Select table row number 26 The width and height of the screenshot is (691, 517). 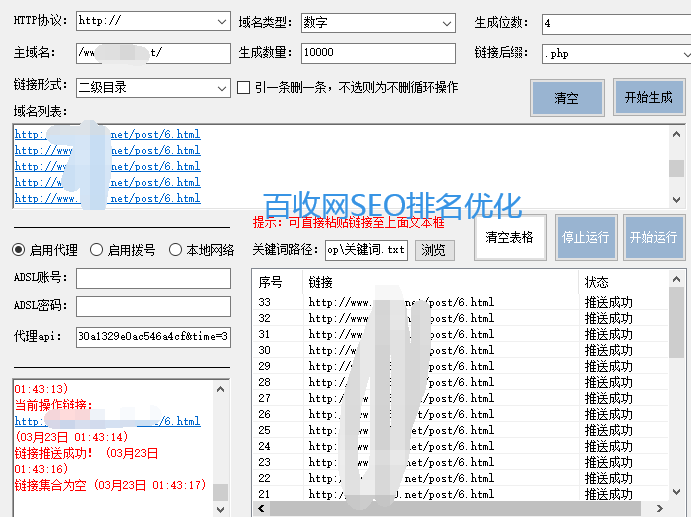[x=461, y=414]
